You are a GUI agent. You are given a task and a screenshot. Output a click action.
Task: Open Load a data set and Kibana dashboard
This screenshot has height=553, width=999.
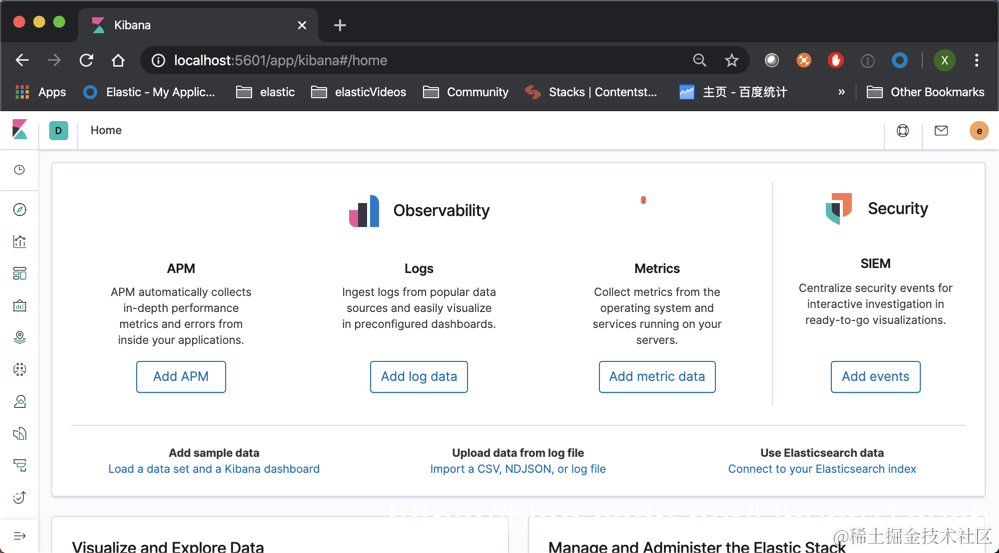click(214, 469)
